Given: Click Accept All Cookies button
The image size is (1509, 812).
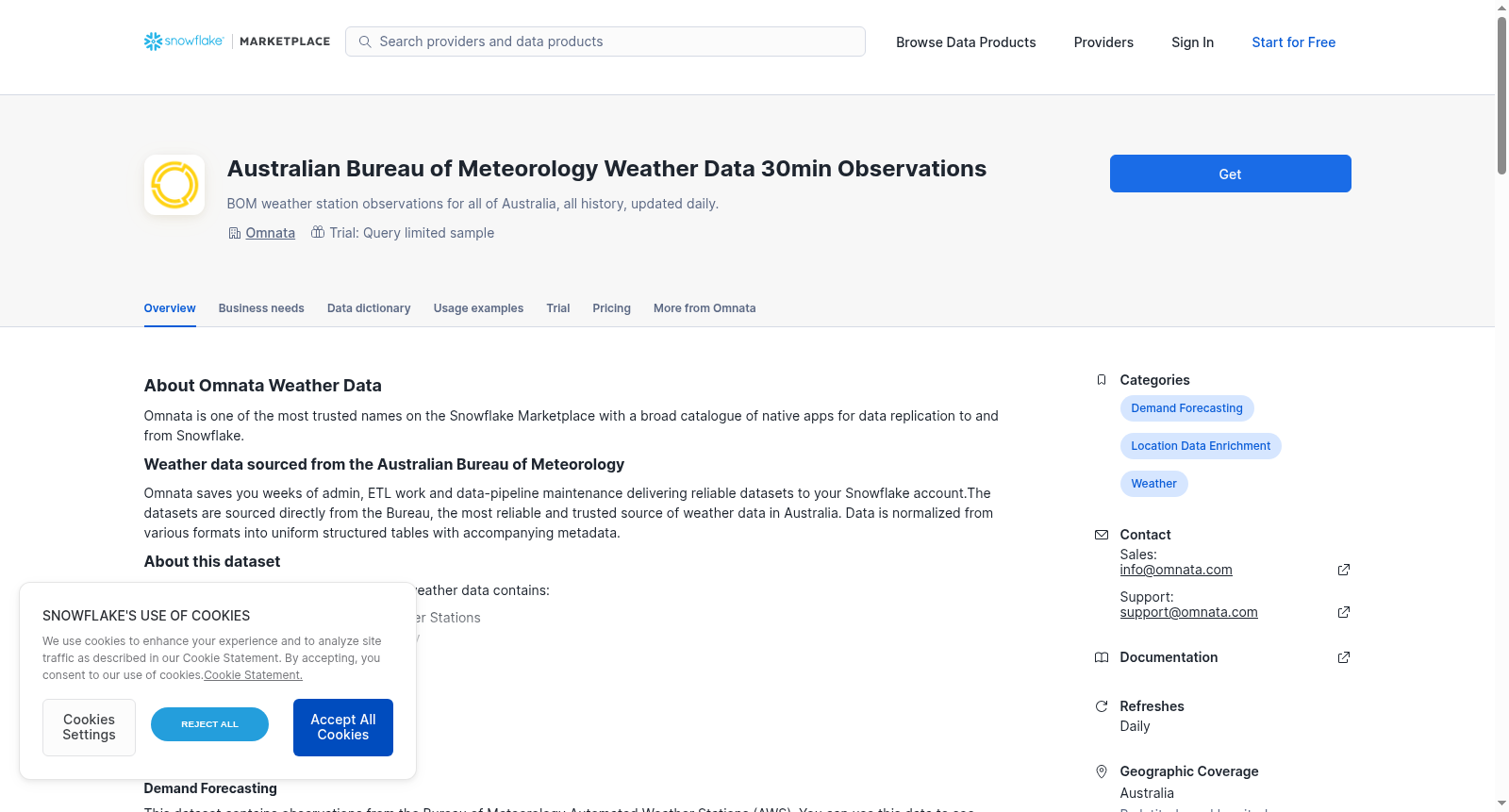Looking at the screenshot, I should coord(343,727).
